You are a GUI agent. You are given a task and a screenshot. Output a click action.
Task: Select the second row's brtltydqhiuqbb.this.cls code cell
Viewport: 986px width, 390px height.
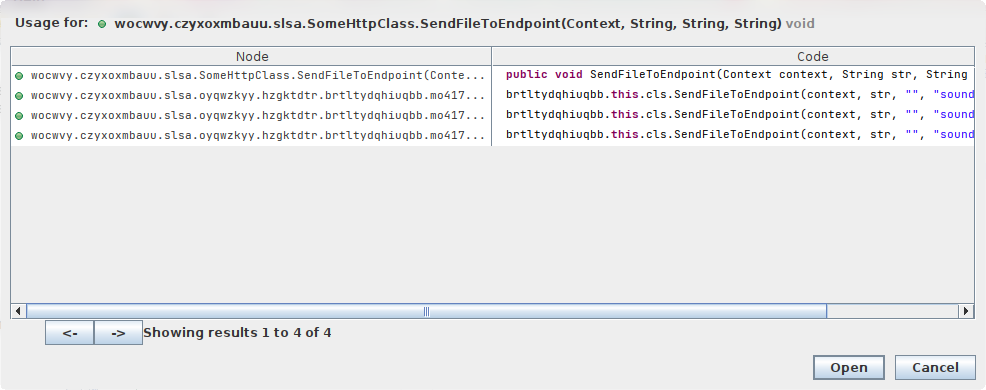click(733, 96)
